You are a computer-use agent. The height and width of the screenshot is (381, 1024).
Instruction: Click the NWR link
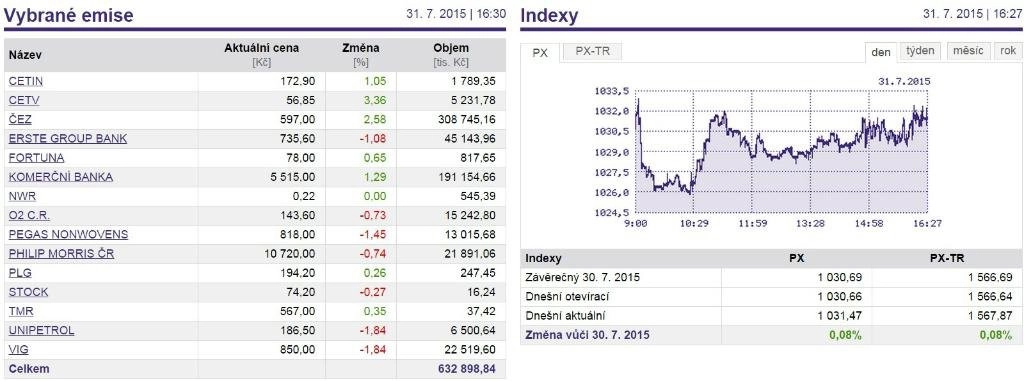tap(22, 195)
